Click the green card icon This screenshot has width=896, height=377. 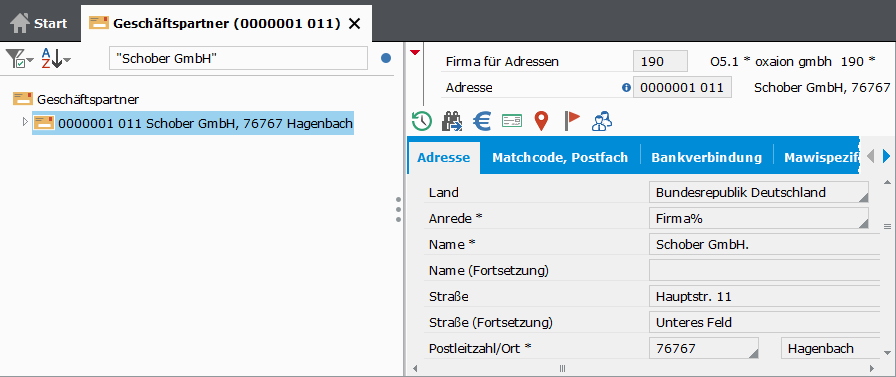[512, 121]
